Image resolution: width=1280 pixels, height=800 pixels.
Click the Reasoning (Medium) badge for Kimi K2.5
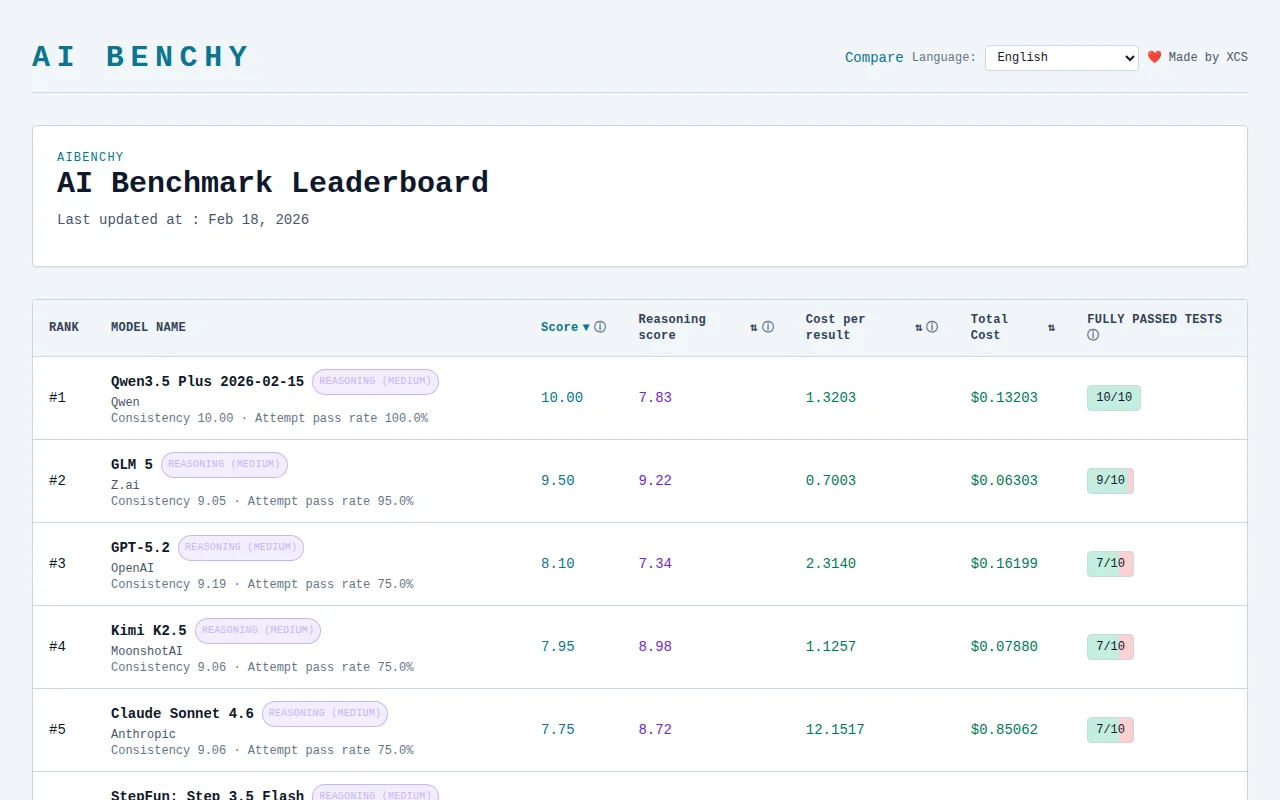pos(258,630)
